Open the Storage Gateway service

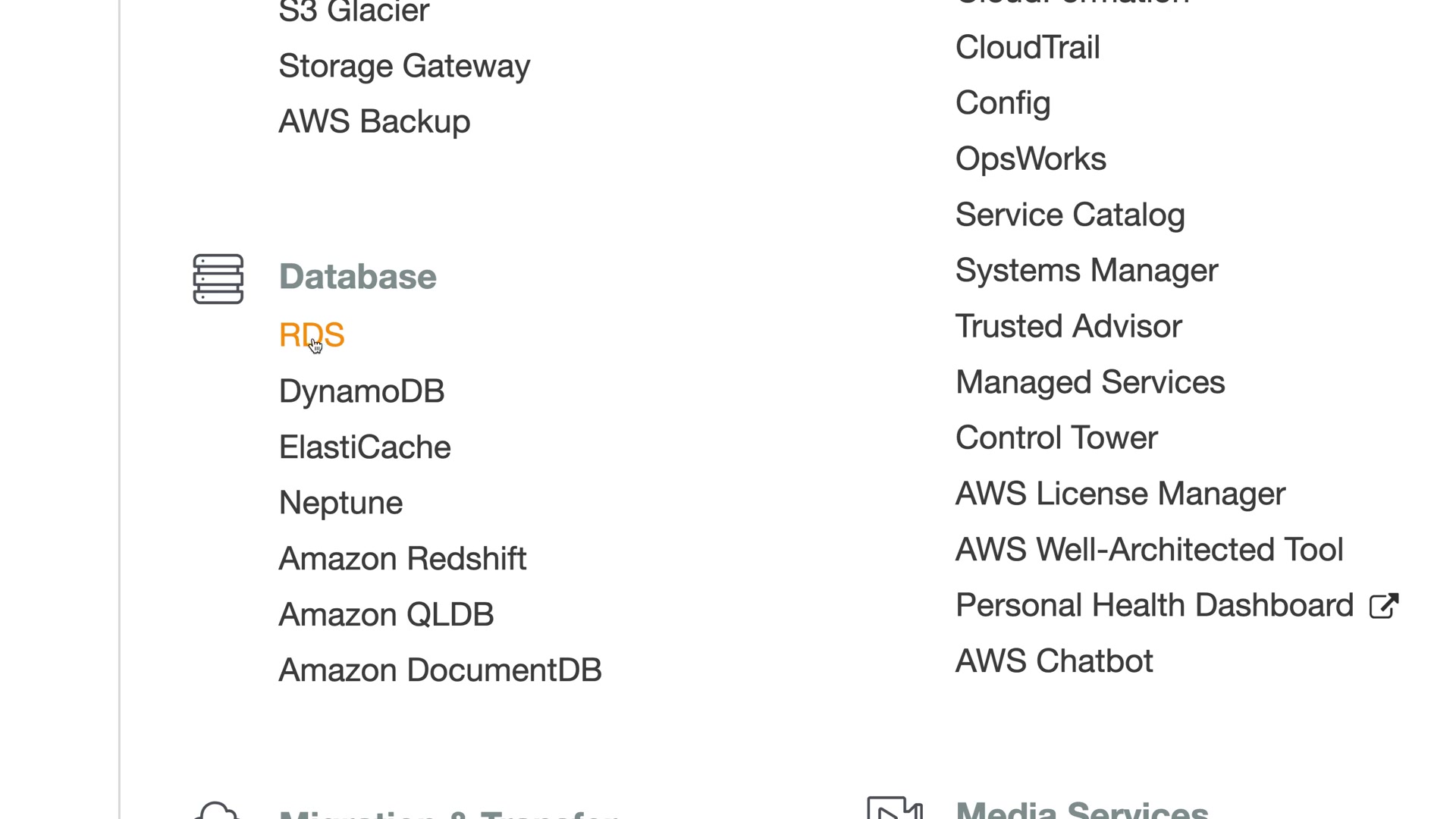coord(404,66)
